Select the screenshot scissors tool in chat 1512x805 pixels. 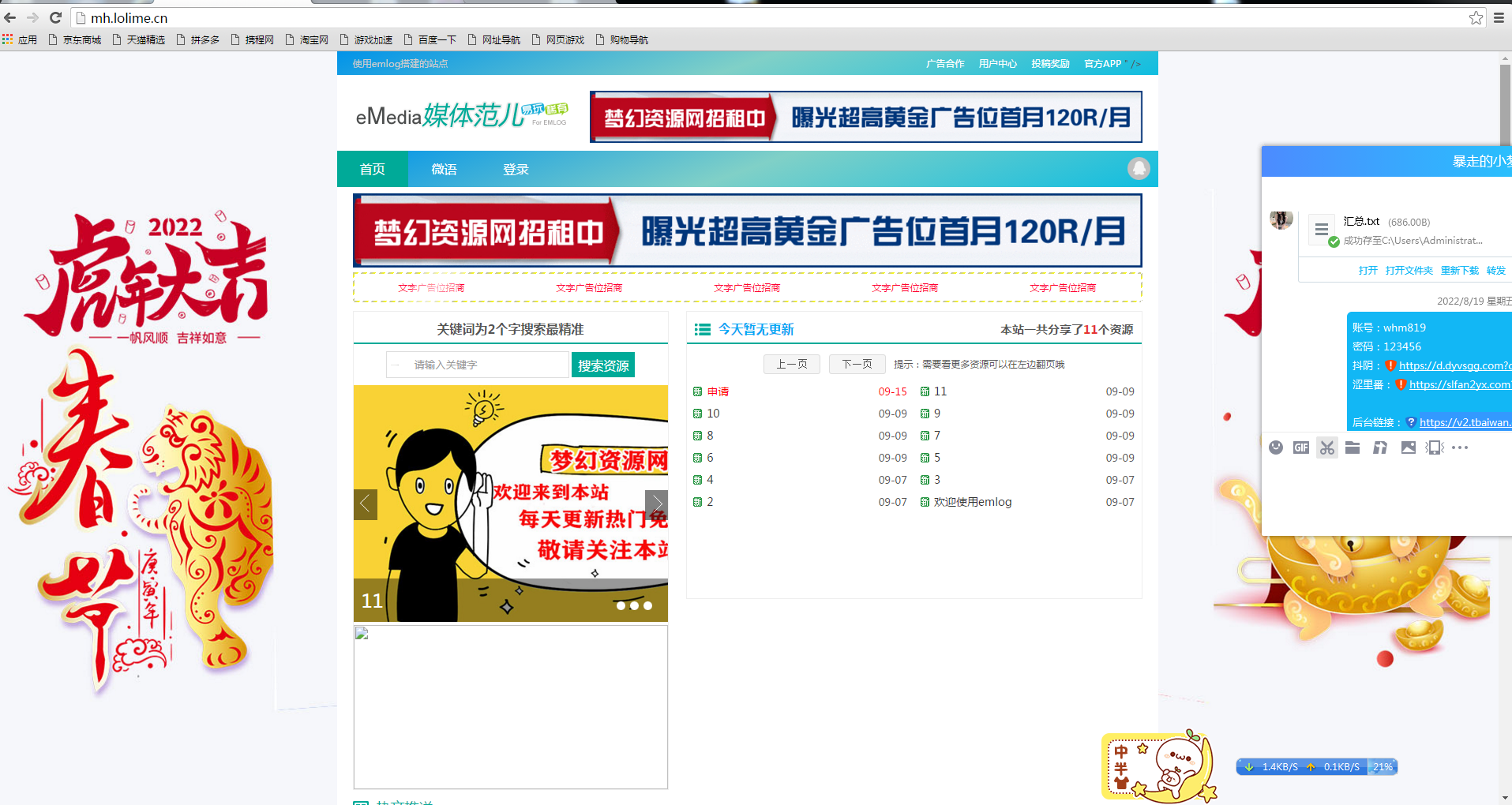tap(1327, 448)
